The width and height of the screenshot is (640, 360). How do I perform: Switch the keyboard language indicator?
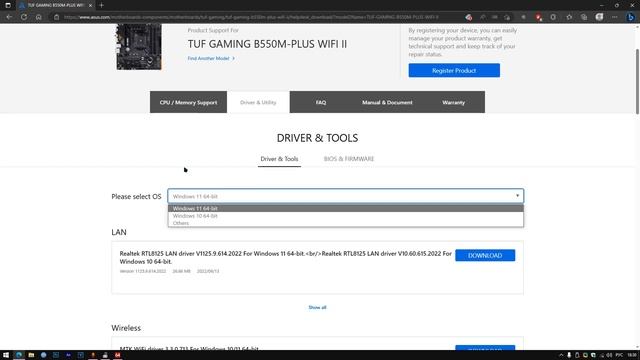(x=619, y=355)
